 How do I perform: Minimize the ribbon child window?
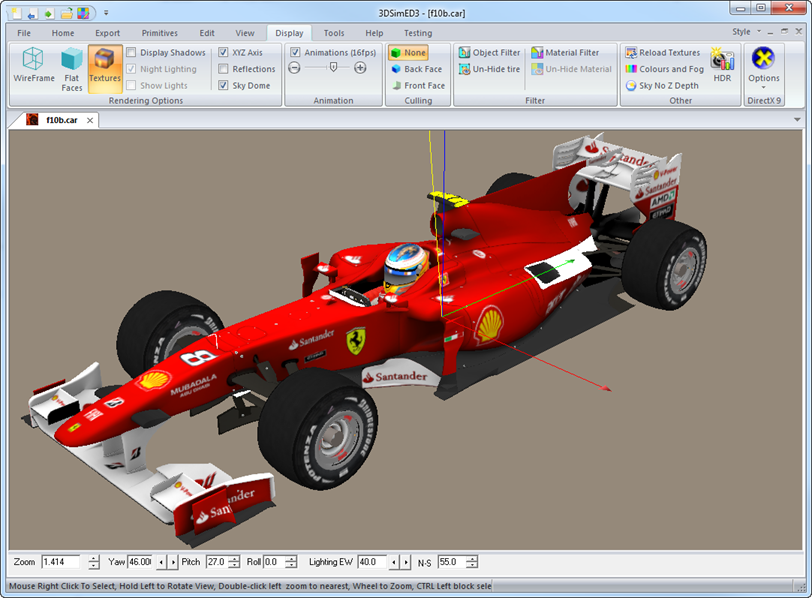pos(771,32)
